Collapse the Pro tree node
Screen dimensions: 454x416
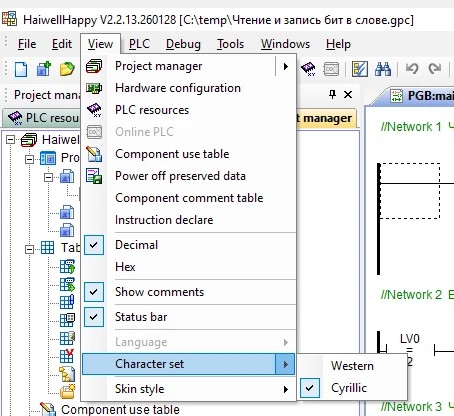30,159
